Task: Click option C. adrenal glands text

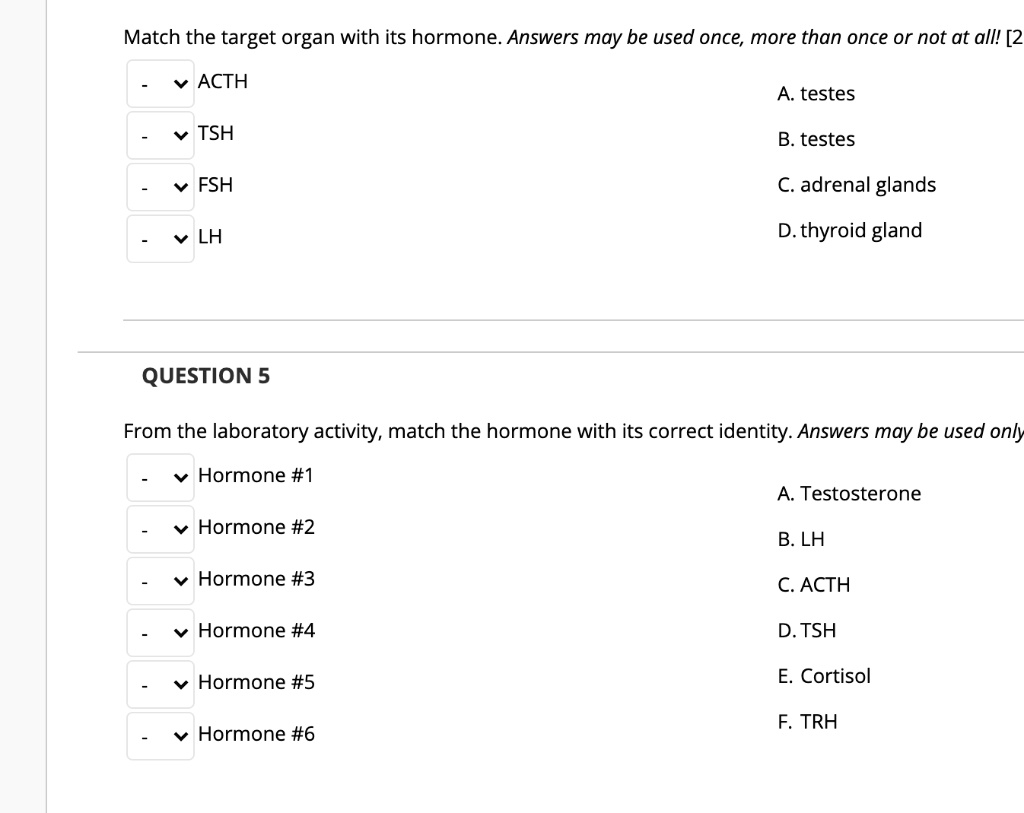Action: 857,185
